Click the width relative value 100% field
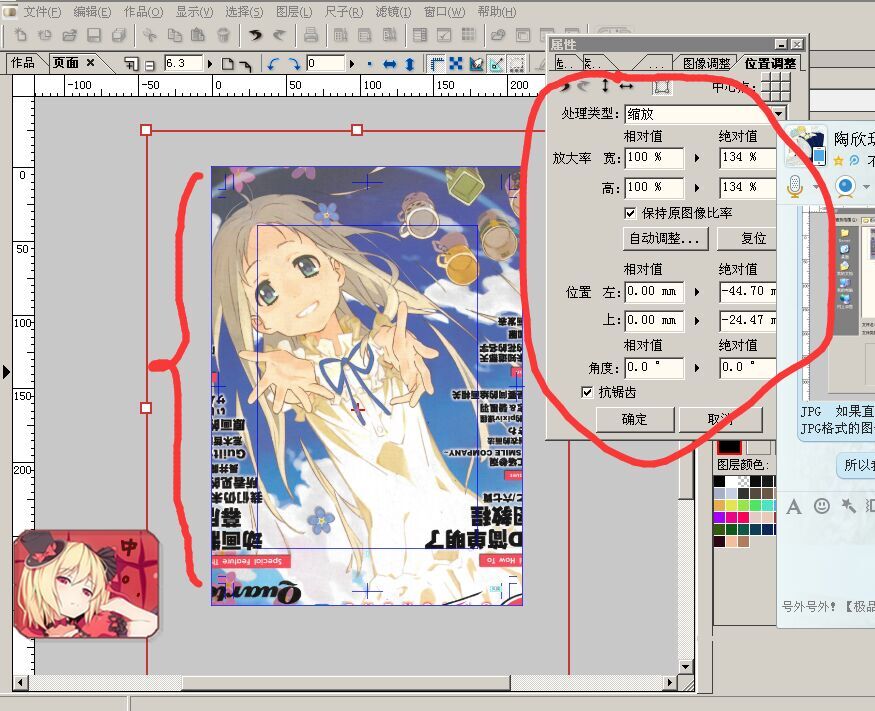The image size is (875, 711). pos(654,158)
